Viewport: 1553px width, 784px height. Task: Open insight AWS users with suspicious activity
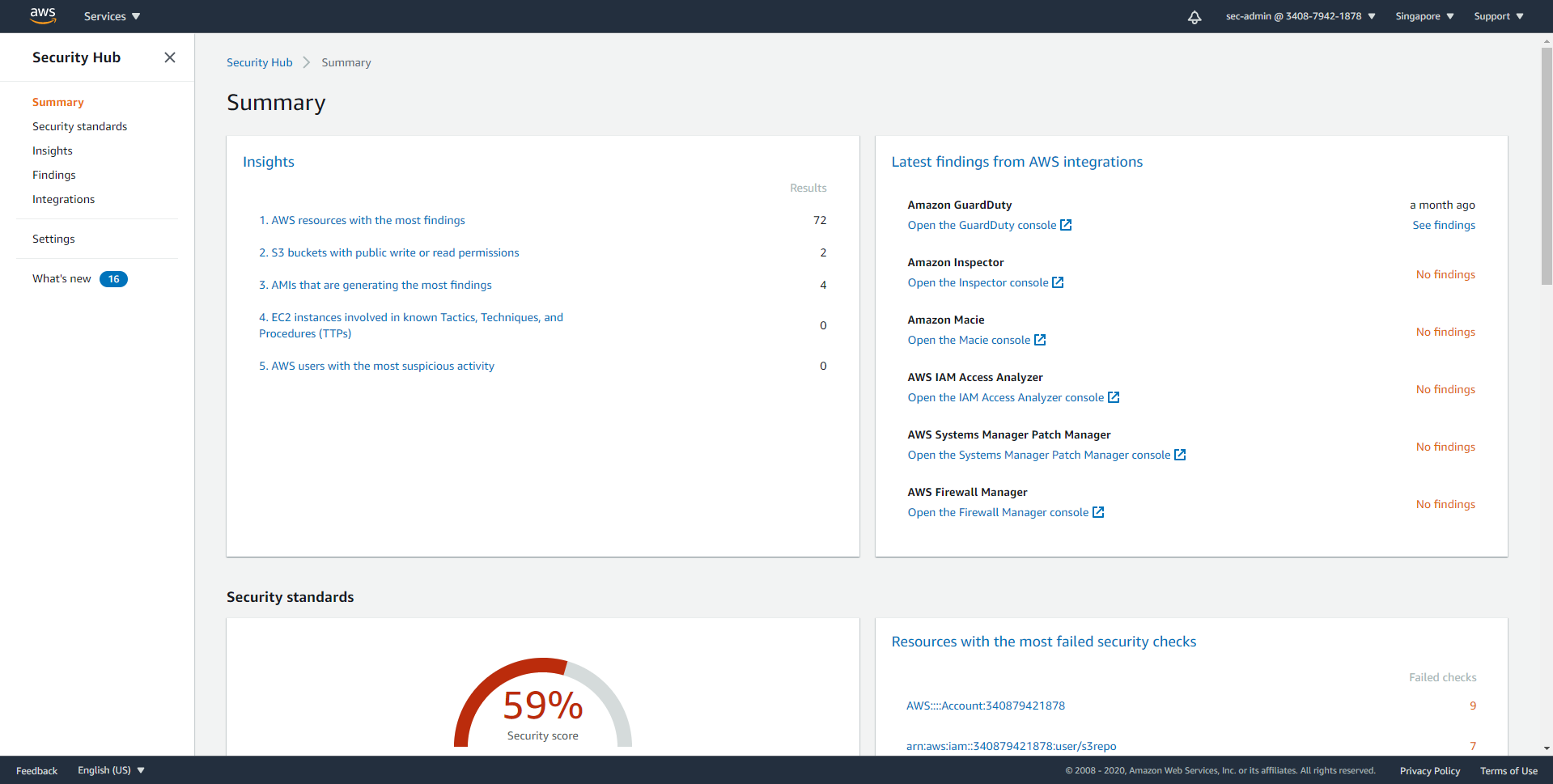376,366
